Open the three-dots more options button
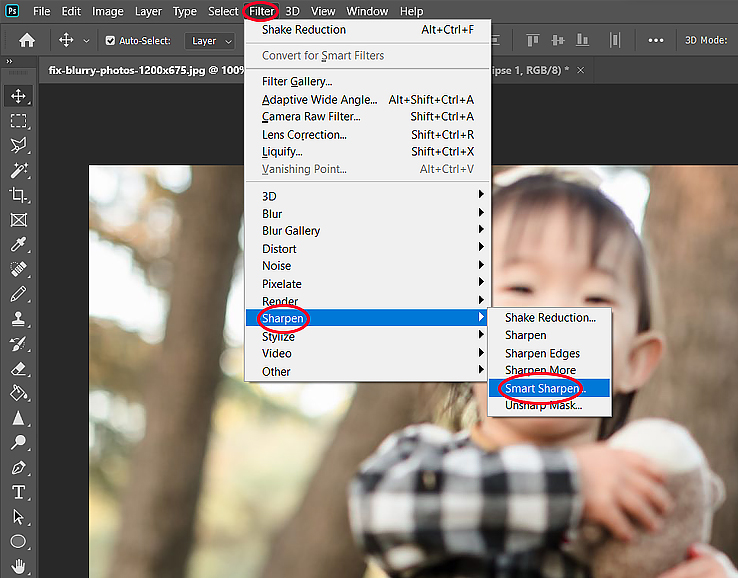 [656, 40]
